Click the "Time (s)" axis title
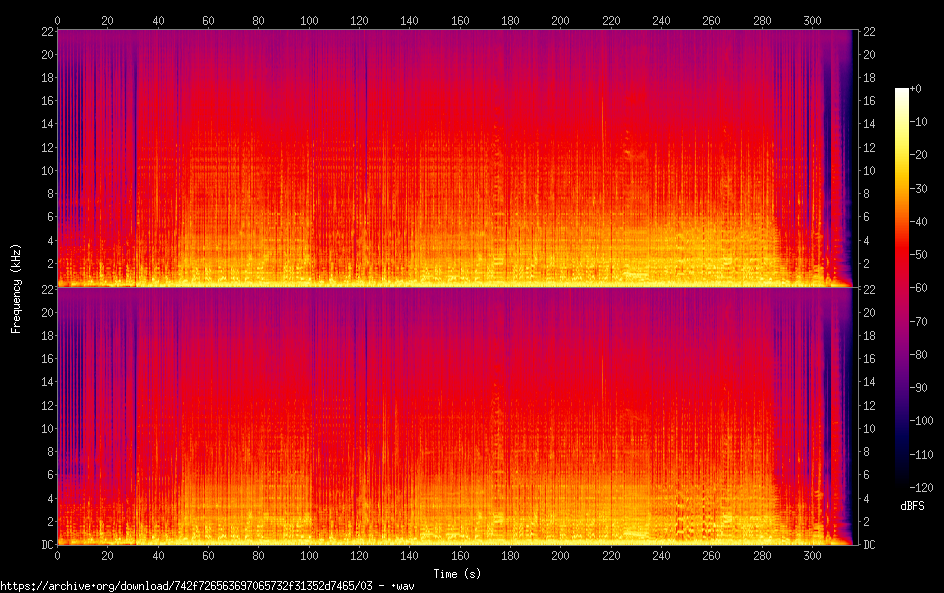 [x=454, y=574]
